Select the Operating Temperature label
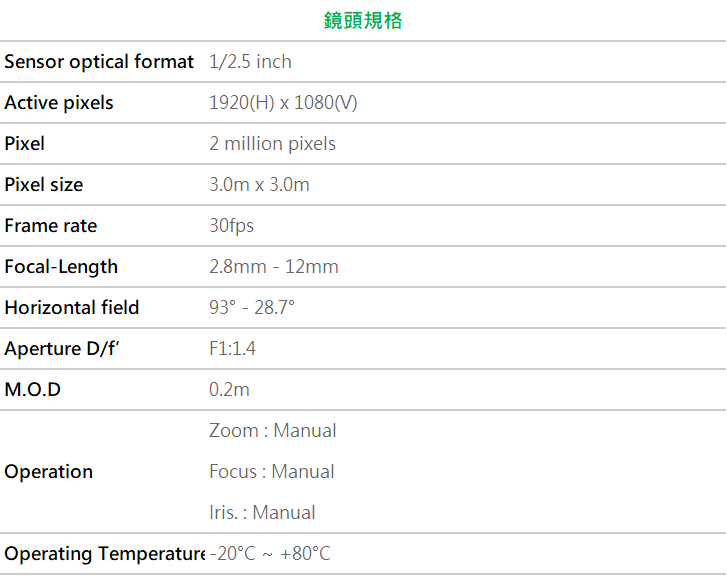 click(104, 554)
